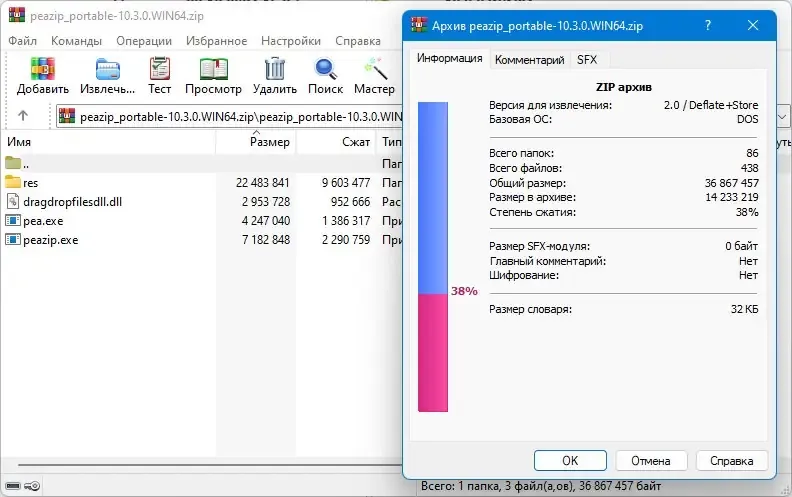Launch the Мастер (Wizard) wand icon
792x497 pixels.
click(x=375, y=69)
